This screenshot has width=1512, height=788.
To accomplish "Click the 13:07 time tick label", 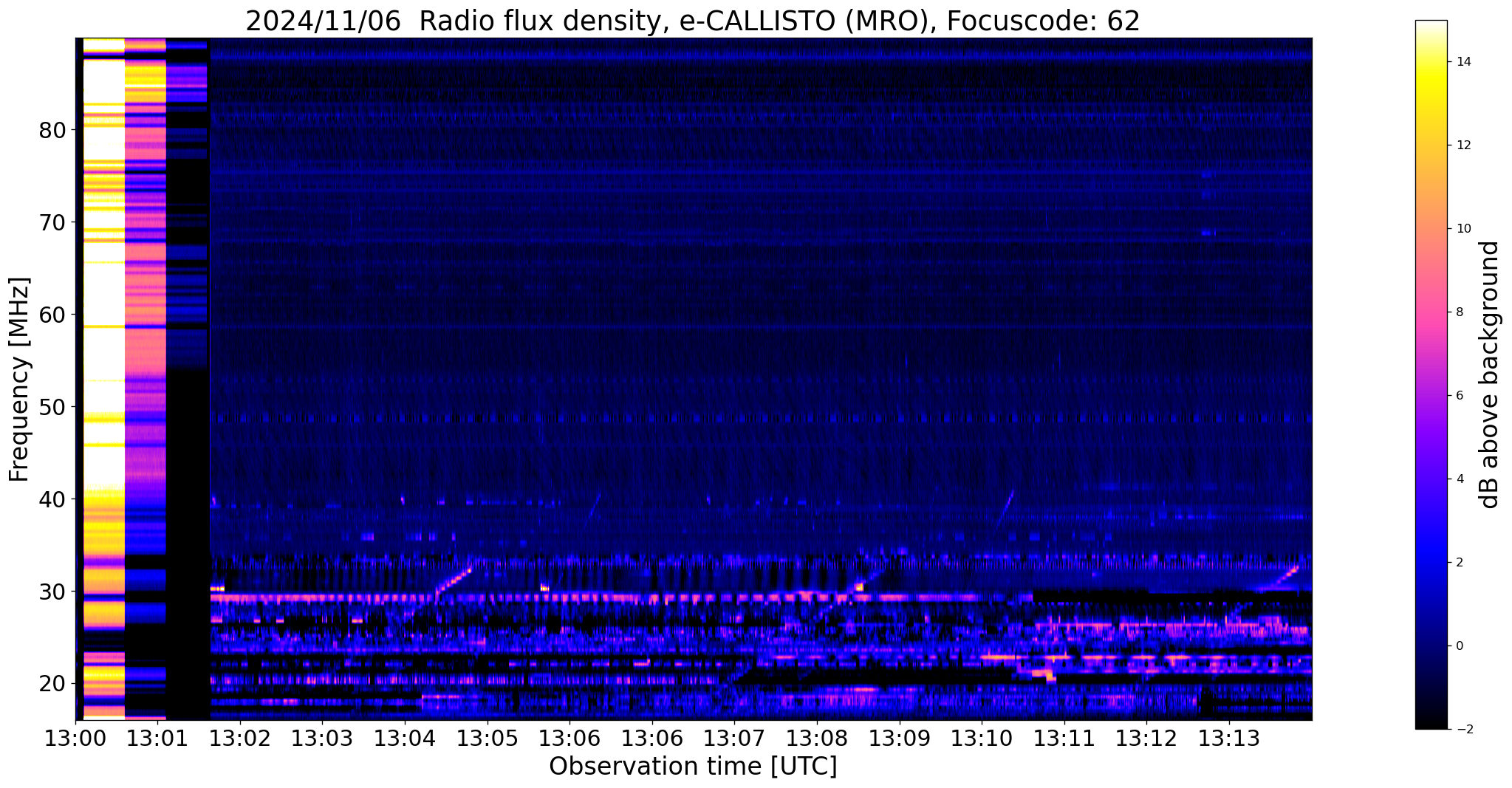I will [x=734, y=738].
